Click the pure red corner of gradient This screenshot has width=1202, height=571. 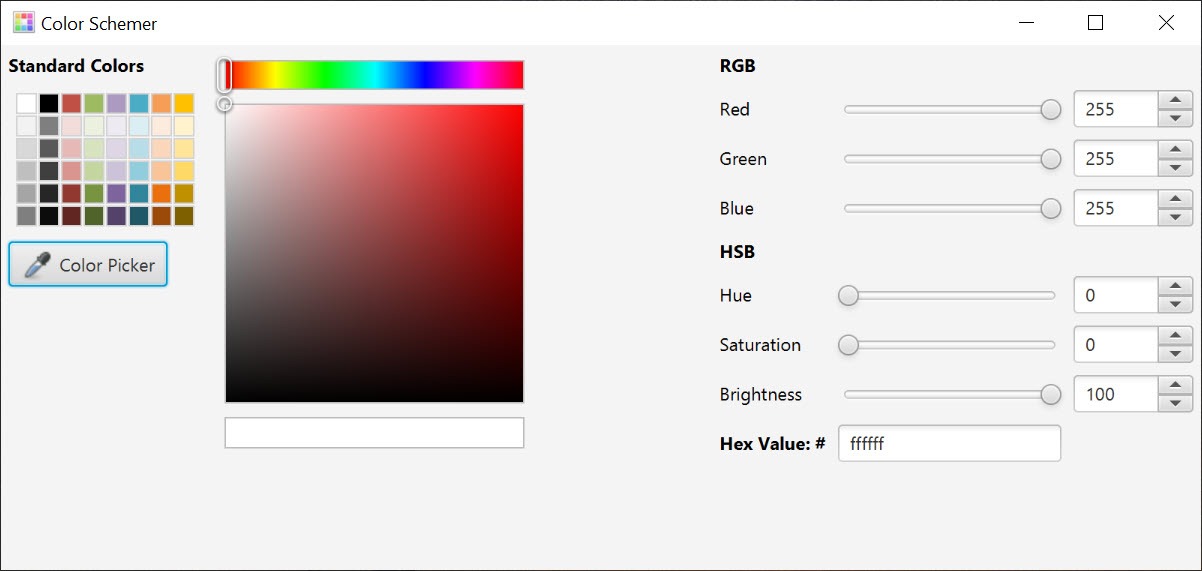pyautogui.click(x=520, y=108)
